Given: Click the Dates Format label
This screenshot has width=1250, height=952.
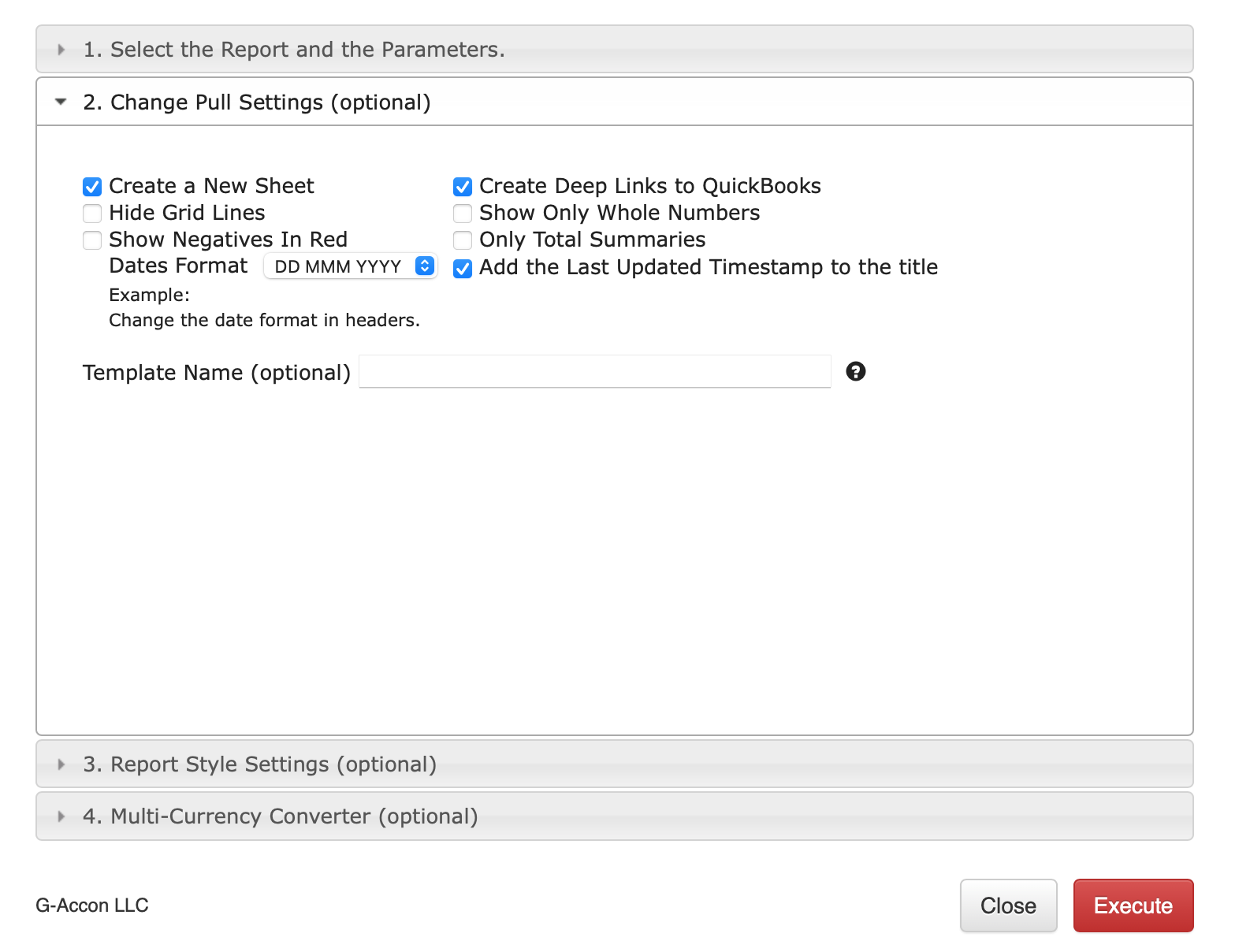Looking at the screenshot, I should (178, 266).
